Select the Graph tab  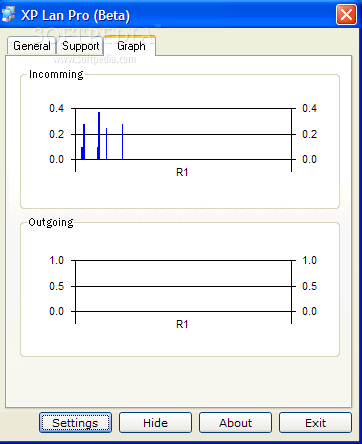coord(130,45)
